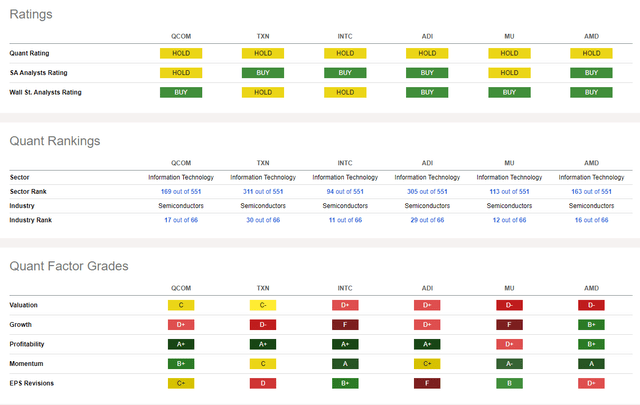Image resolution: width=640 pixels, height=405 pixels.
Task: Select AMD Profitability grade B+
Action: (591, 345)
